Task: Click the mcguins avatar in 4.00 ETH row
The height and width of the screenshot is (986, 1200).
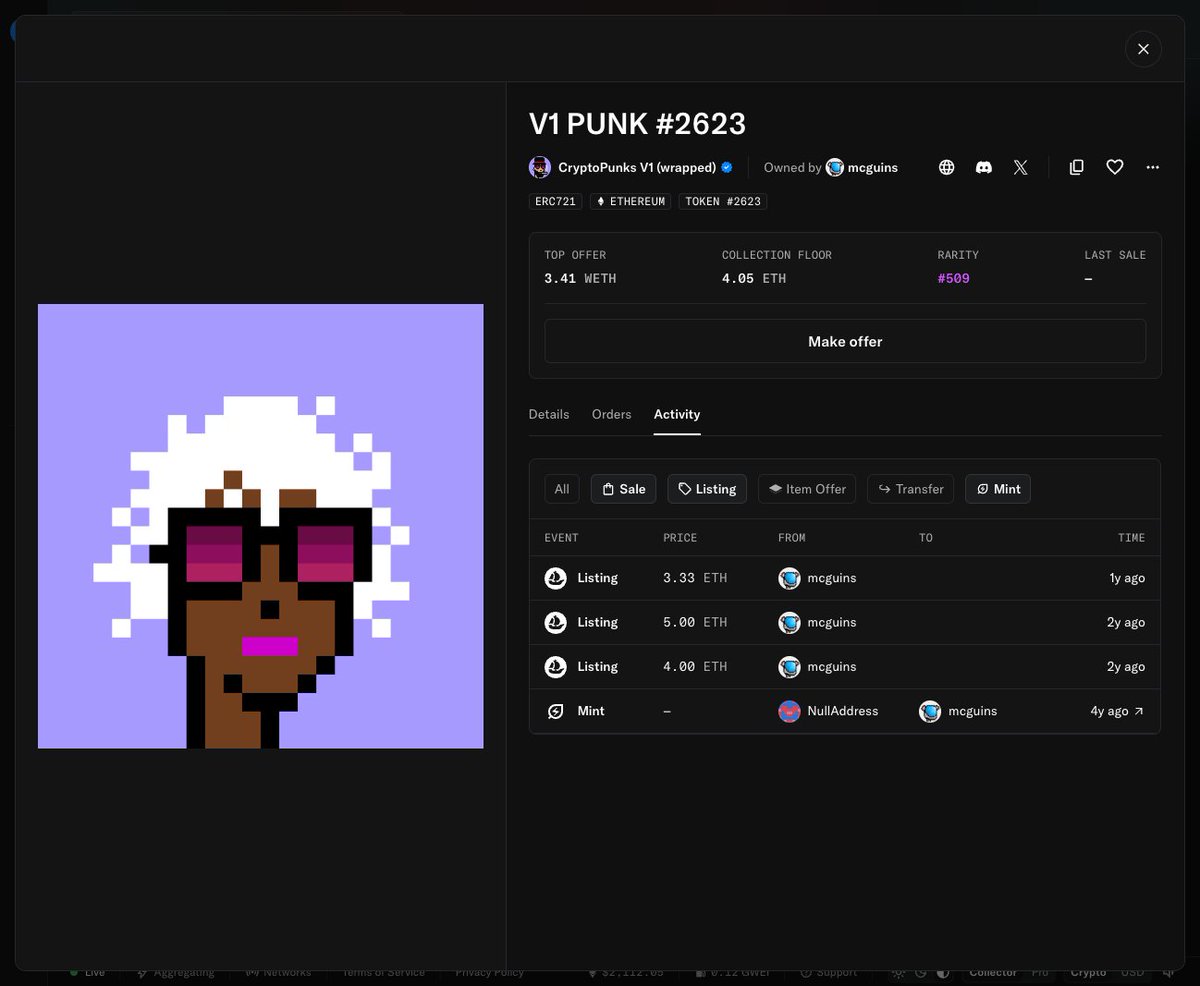Action: (789, 666)
